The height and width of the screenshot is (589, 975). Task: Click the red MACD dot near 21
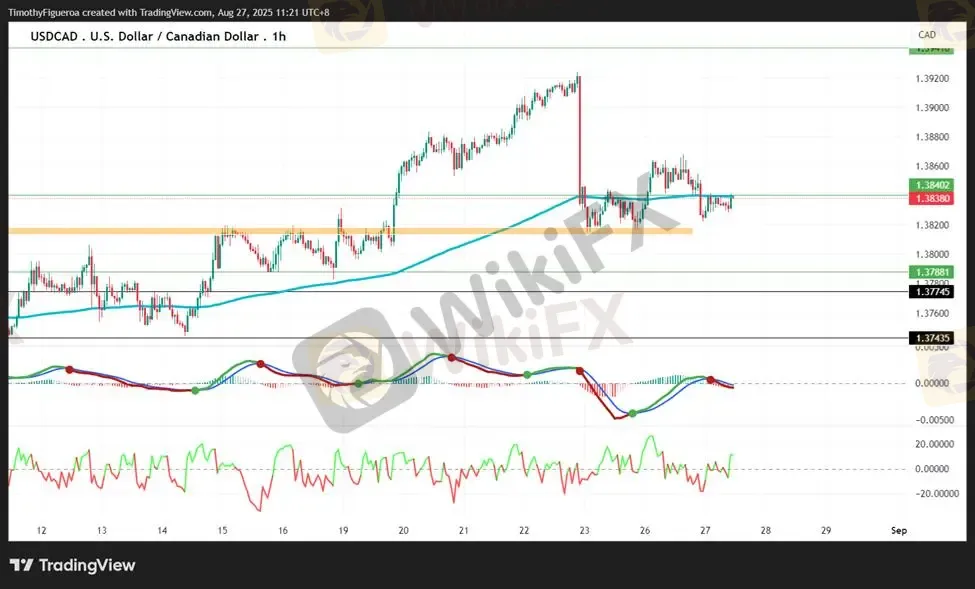[452, 358]
